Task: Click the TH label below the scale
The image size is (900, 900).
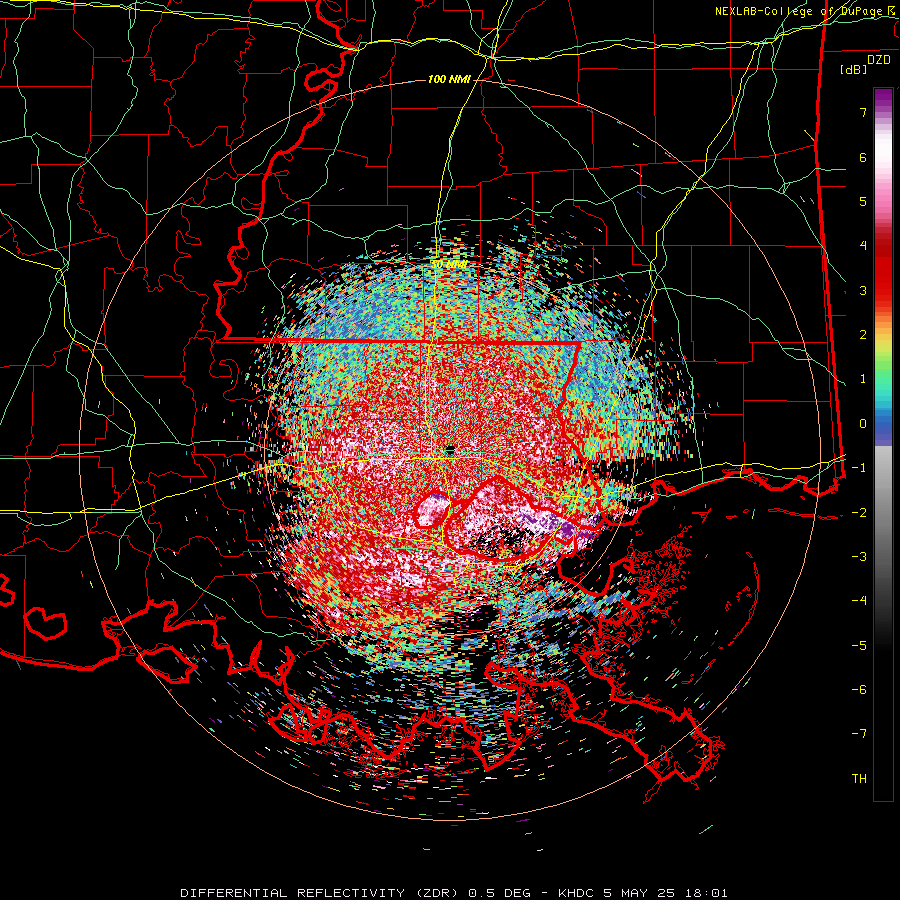Action: coord(859,779)
